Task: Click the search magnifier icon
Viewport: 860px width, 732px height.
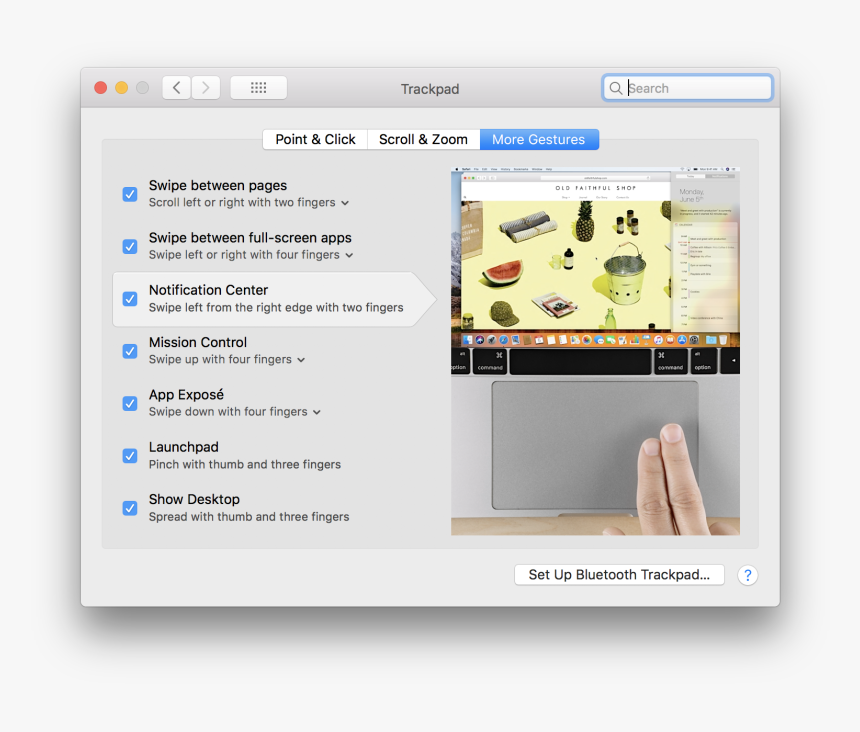Action: pyautogui.click(x=616, y=88)
